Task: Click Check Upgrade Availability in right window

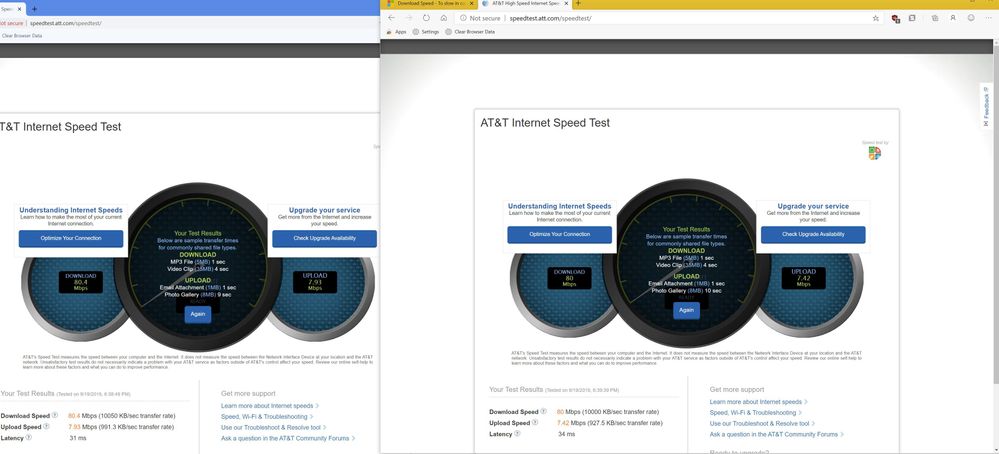Action: point(813,234)
